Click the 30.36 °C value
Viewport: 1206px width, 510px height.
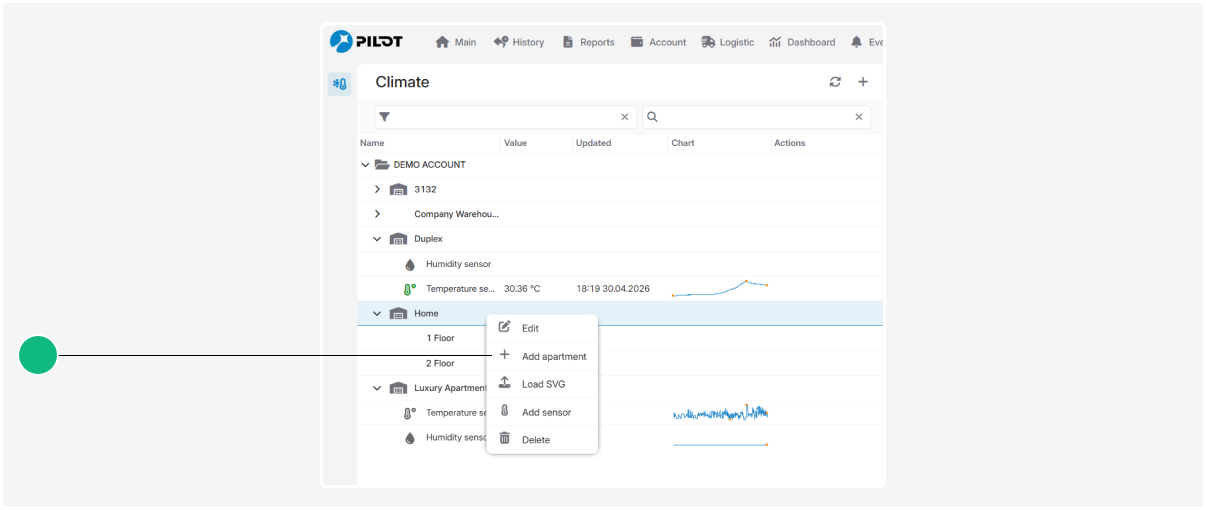click(x=522, y=289)
